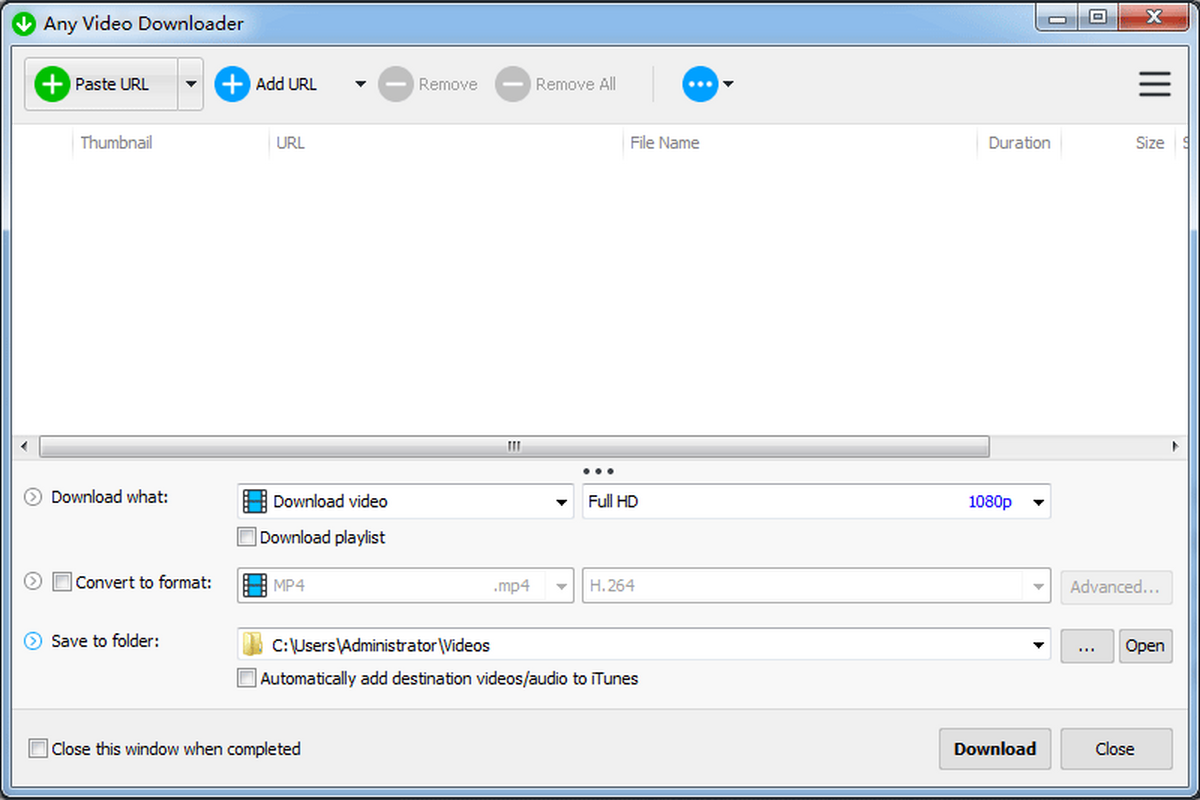
Task: Expand the Add URL dropdown arrow
Action: 361,84
